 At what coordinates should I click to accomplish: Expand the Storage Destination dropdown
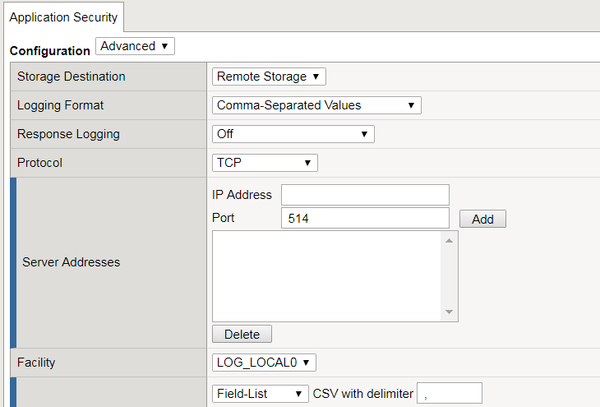269,76
